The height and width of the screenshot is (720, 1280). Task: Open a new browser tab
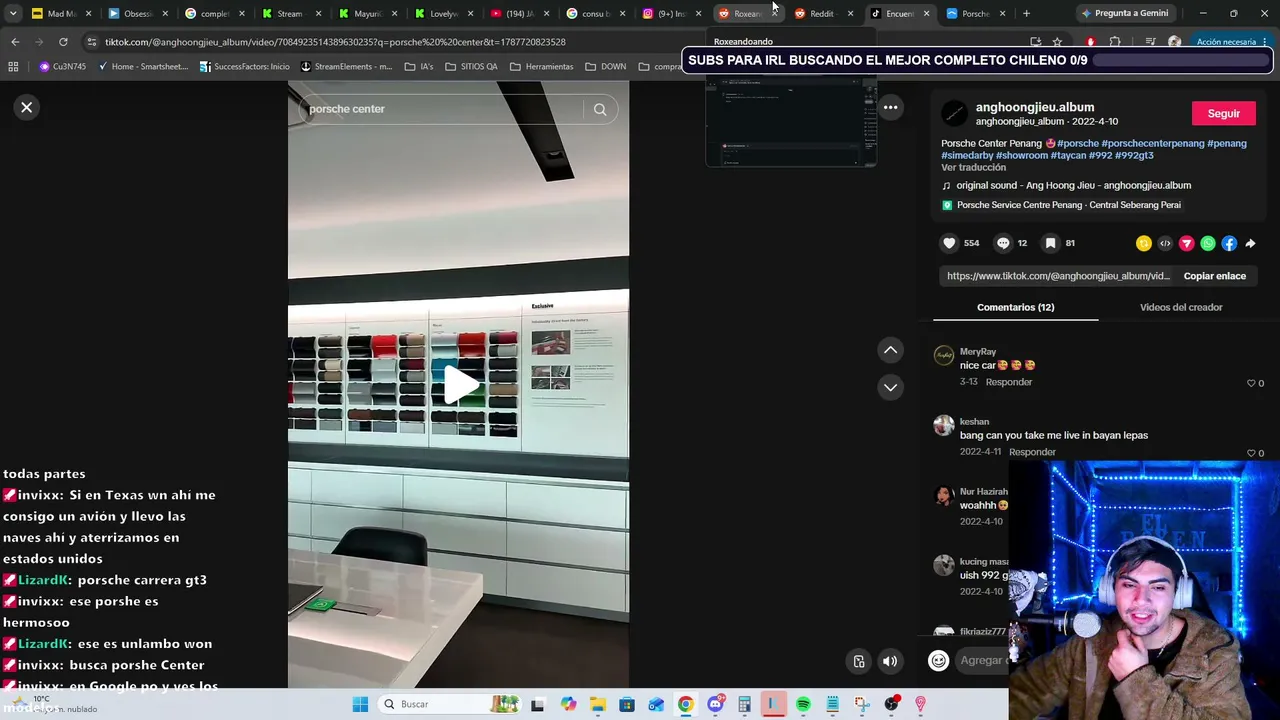[1026, 14]
